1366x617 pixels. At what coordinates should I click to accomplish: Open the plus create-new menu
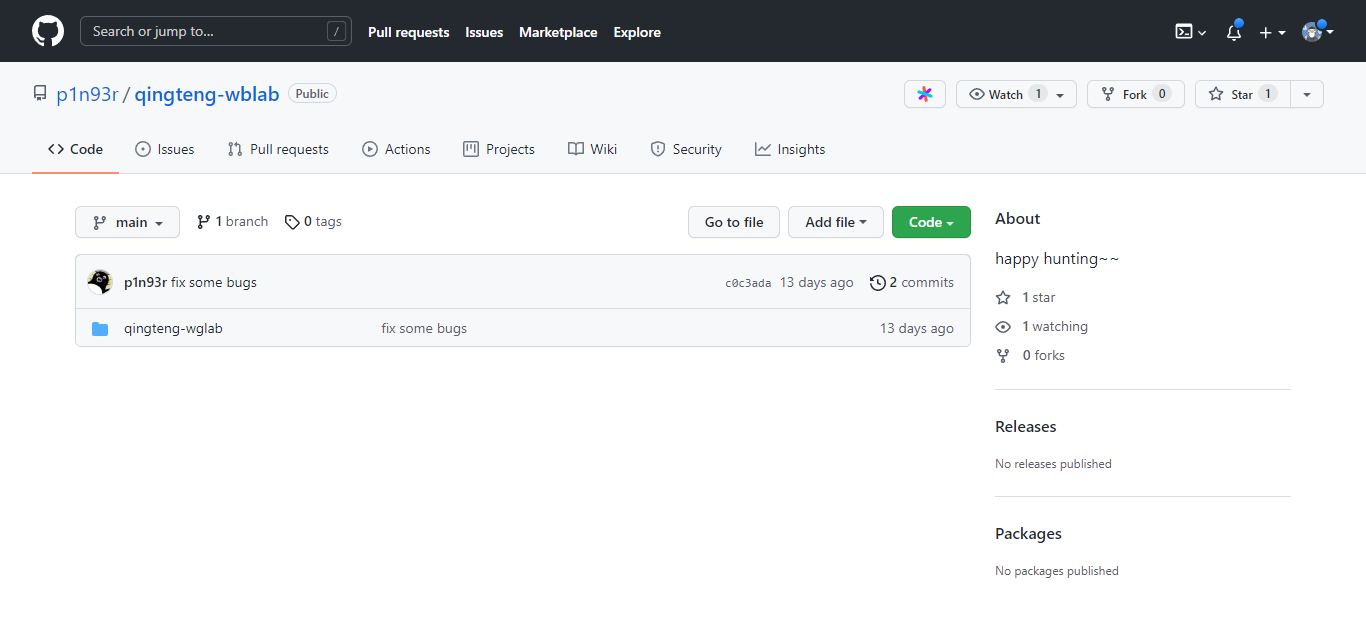1272,32
